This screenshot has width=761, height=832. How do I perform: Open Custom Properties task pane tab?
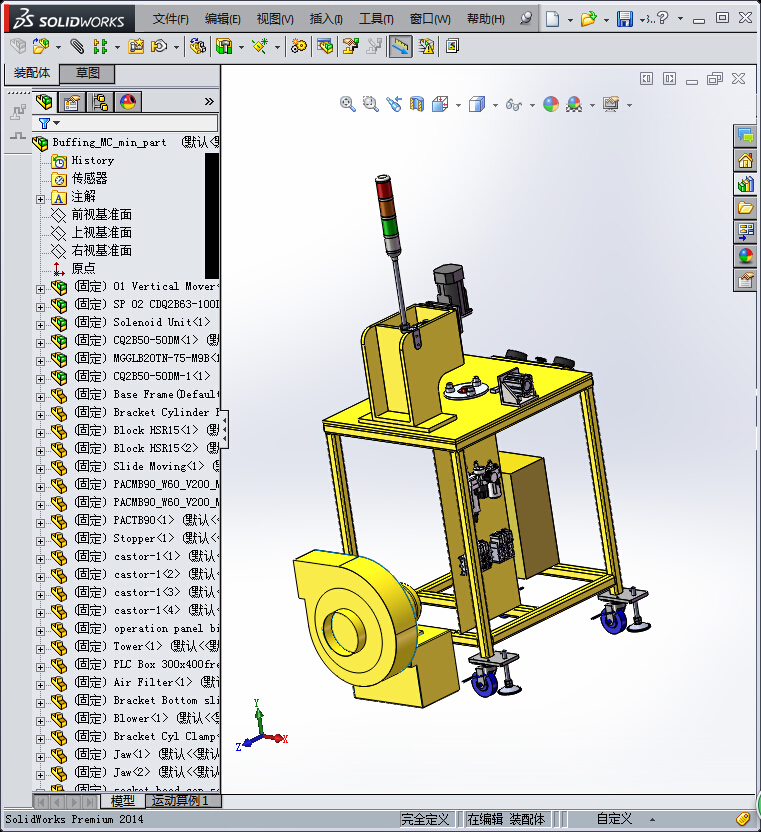pos(746,280)
